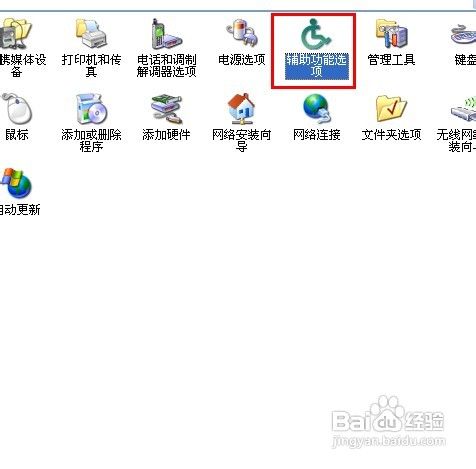Open the multimedia devices folder icon
Viewport: 476px width, 469px height.
tap(15, 33)
